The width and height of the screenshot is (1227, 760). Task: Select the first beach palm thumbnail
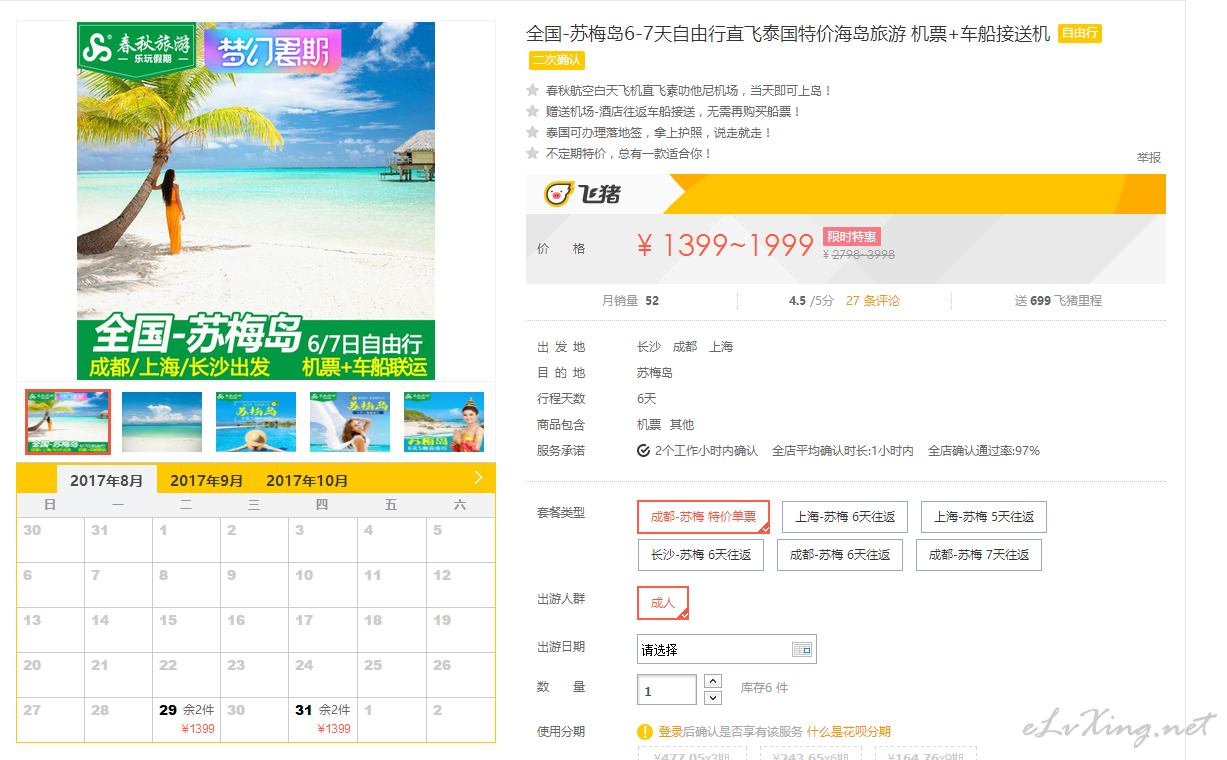point(68,422)
